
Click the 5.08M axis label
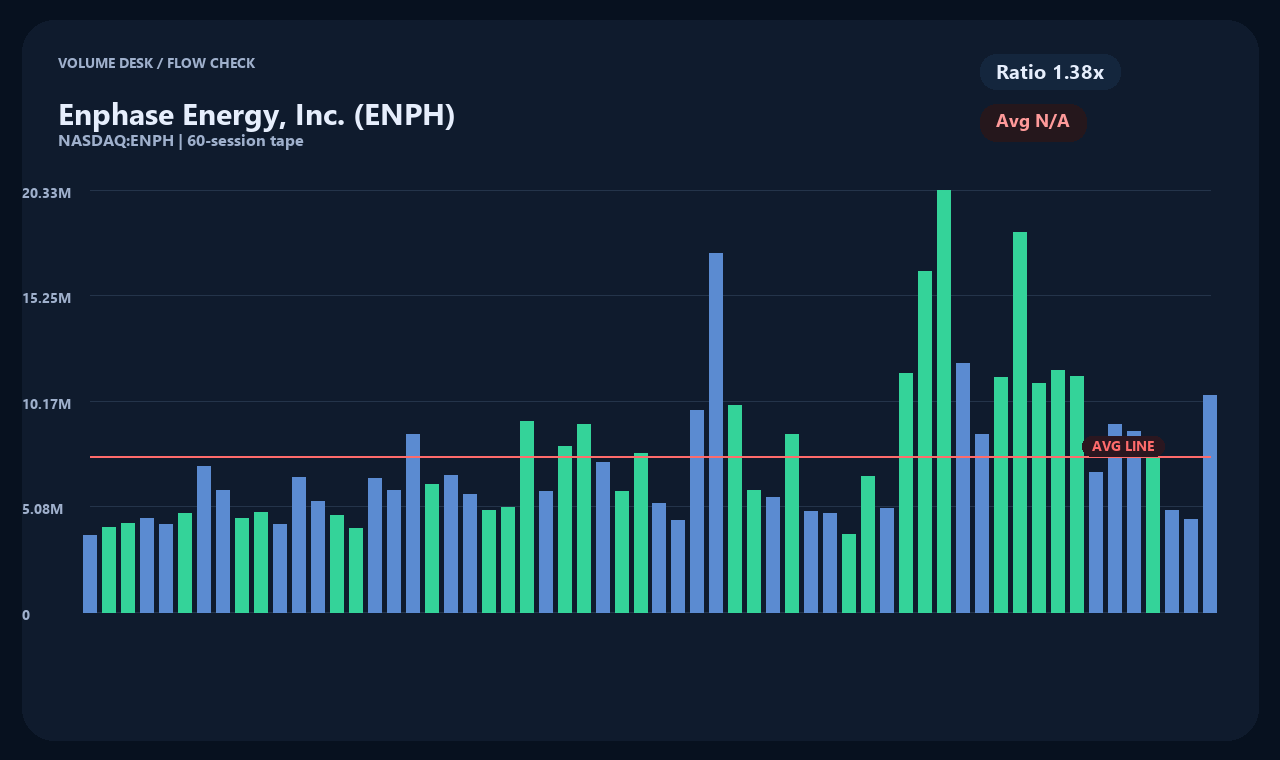pyautogui.click(x=43, y=509)
